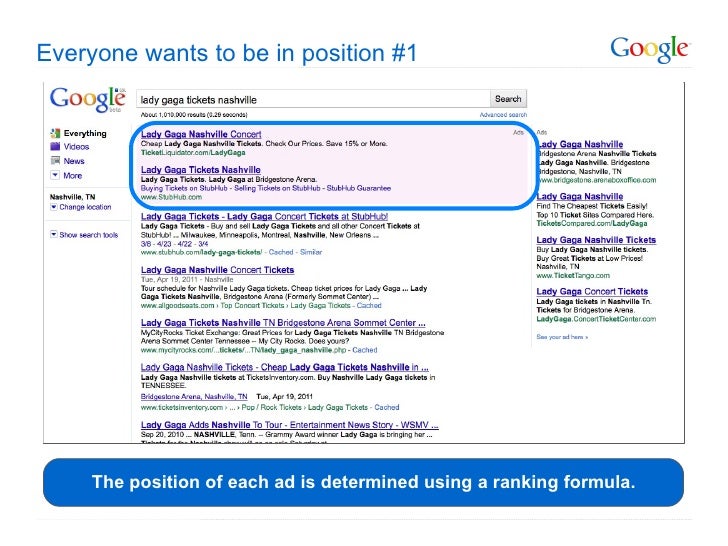Open the first right-column Lady Gaga Nashville ad
This screenshot has height=546, width=728.
pos(580,144)
